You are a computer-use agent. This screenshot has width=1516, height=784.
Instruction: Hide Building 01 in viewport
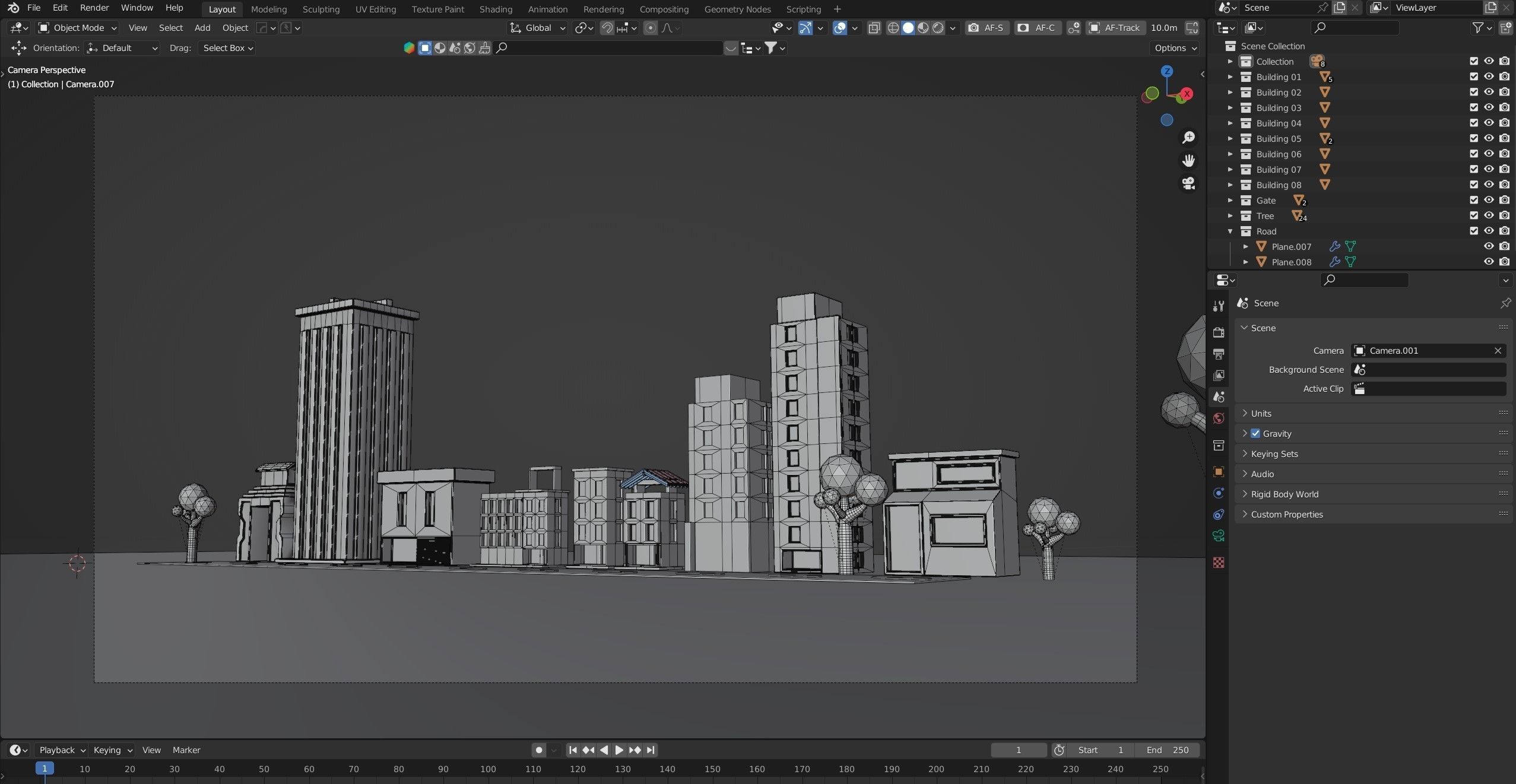tap(1489, 77)
